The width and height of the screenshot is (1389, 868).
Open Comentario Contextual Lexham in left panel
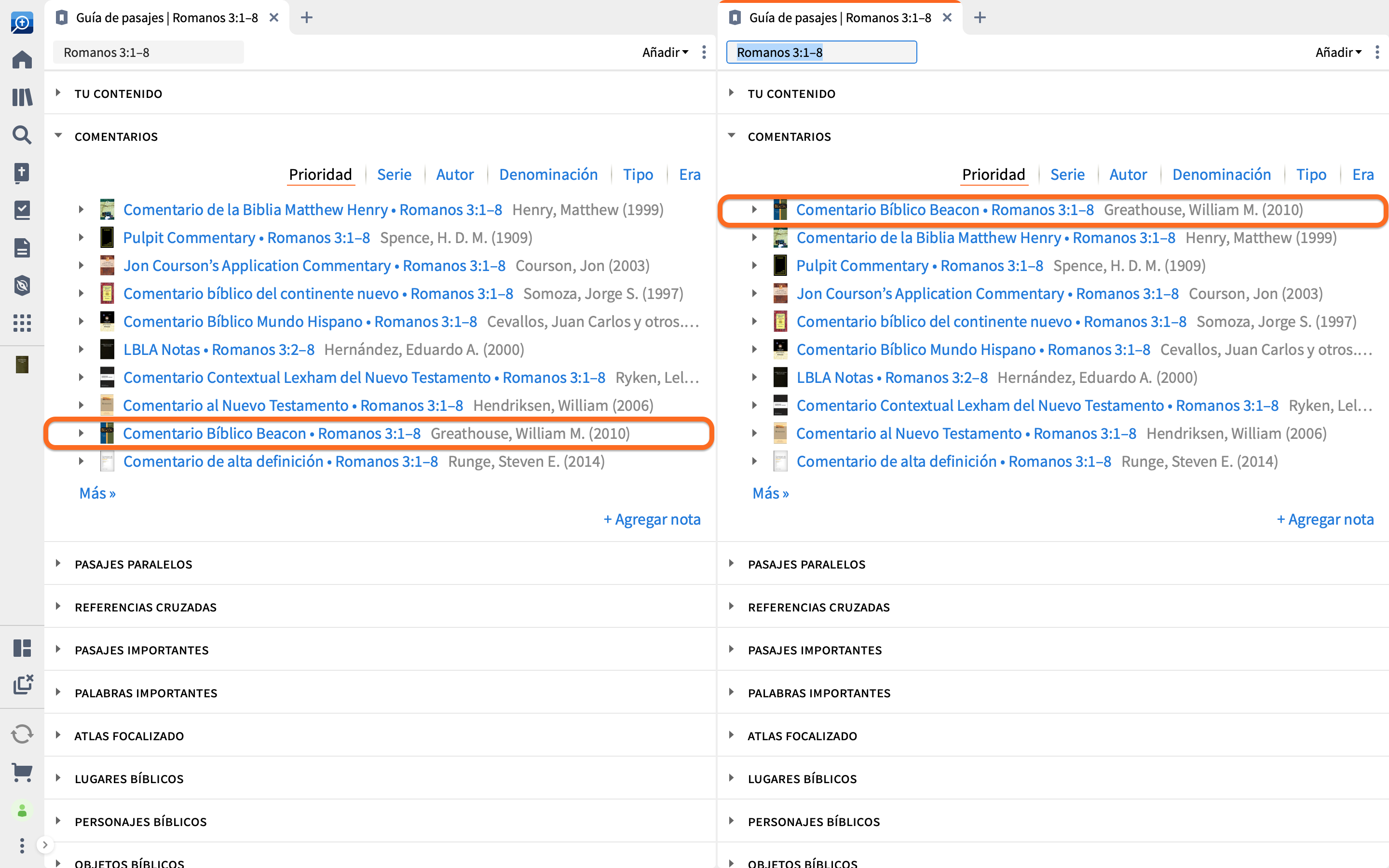365,378
